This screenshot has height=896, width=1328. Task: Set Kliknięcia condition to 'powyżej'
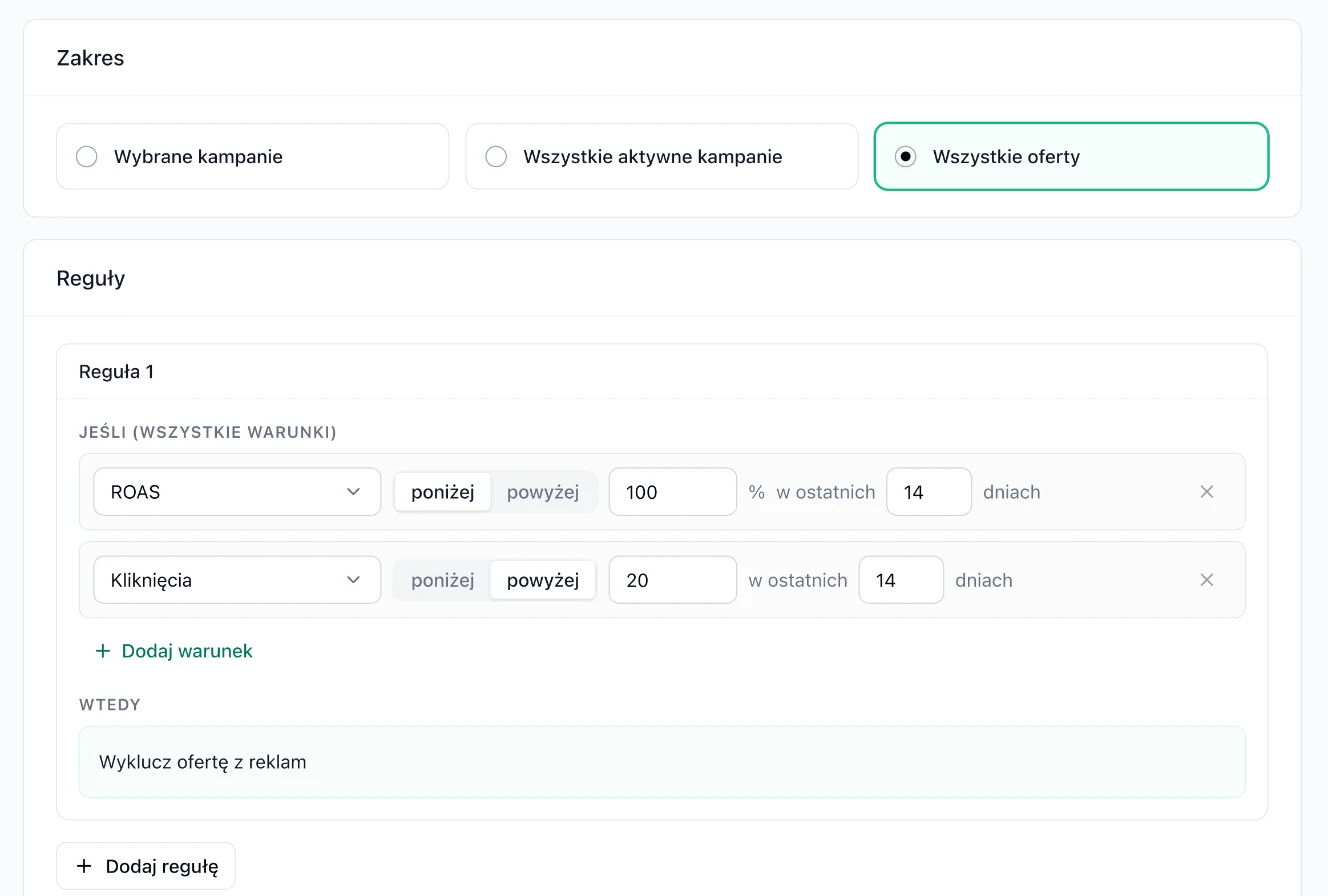tap(543, 580)
